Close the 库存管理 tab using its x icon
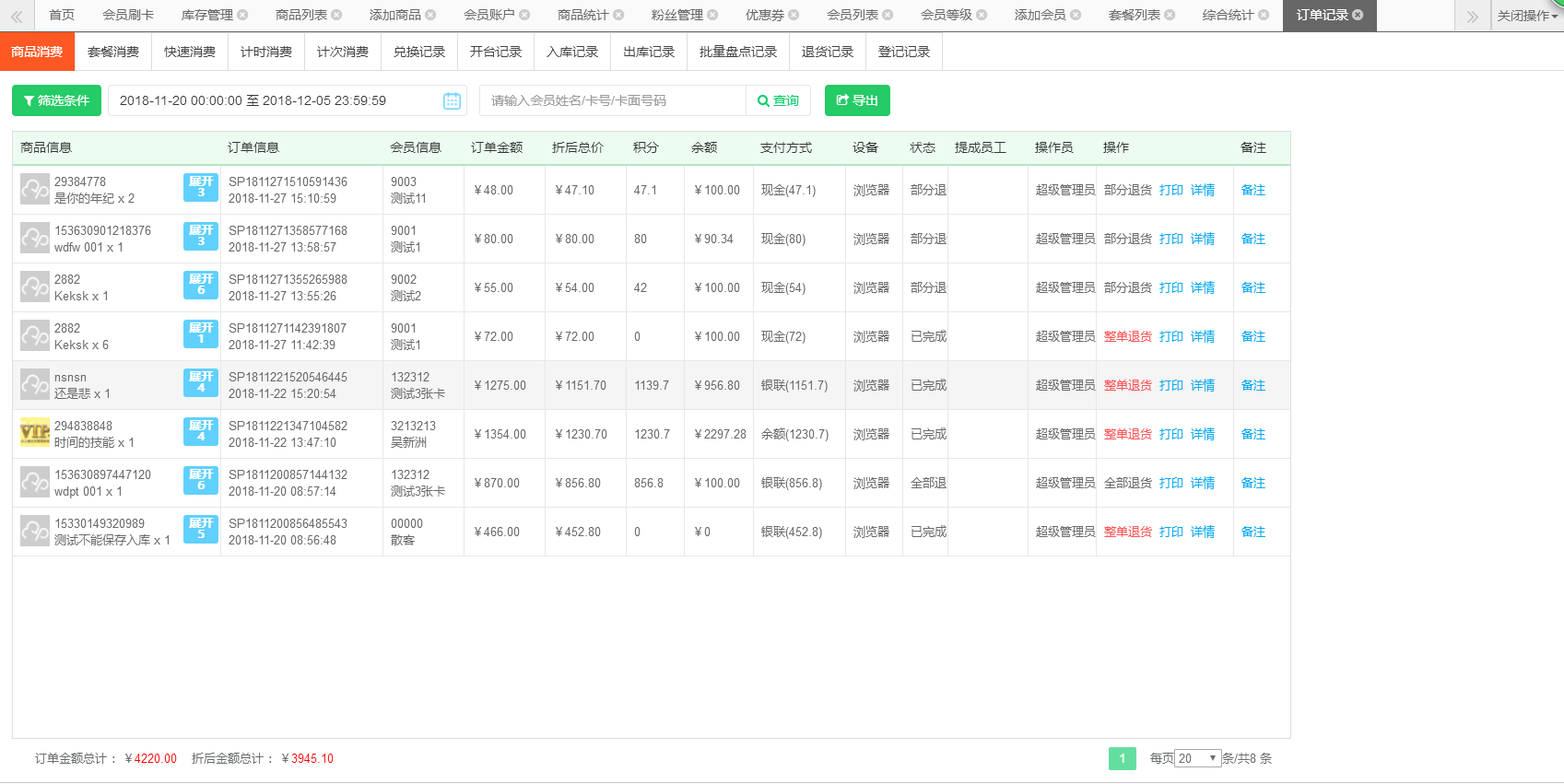This screenshot has height=784, width=1564. click(242, 15)
